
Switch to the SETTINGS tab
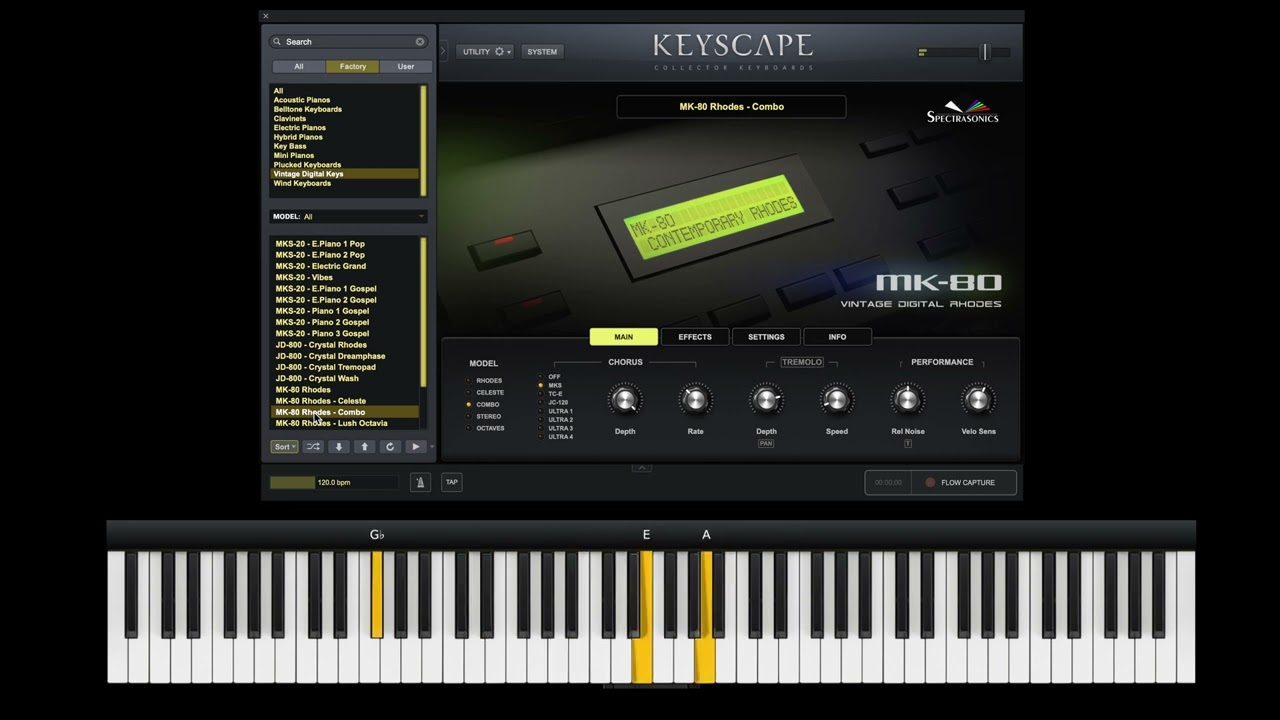pos(766,337)
